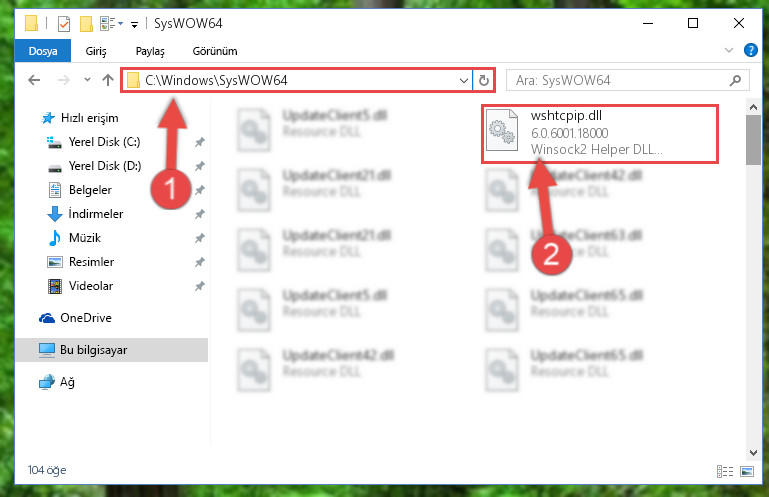Open the Görünüm ribbon tab
Image resolution: width=769 pixels, height=497 pixels.
[215, 51]
